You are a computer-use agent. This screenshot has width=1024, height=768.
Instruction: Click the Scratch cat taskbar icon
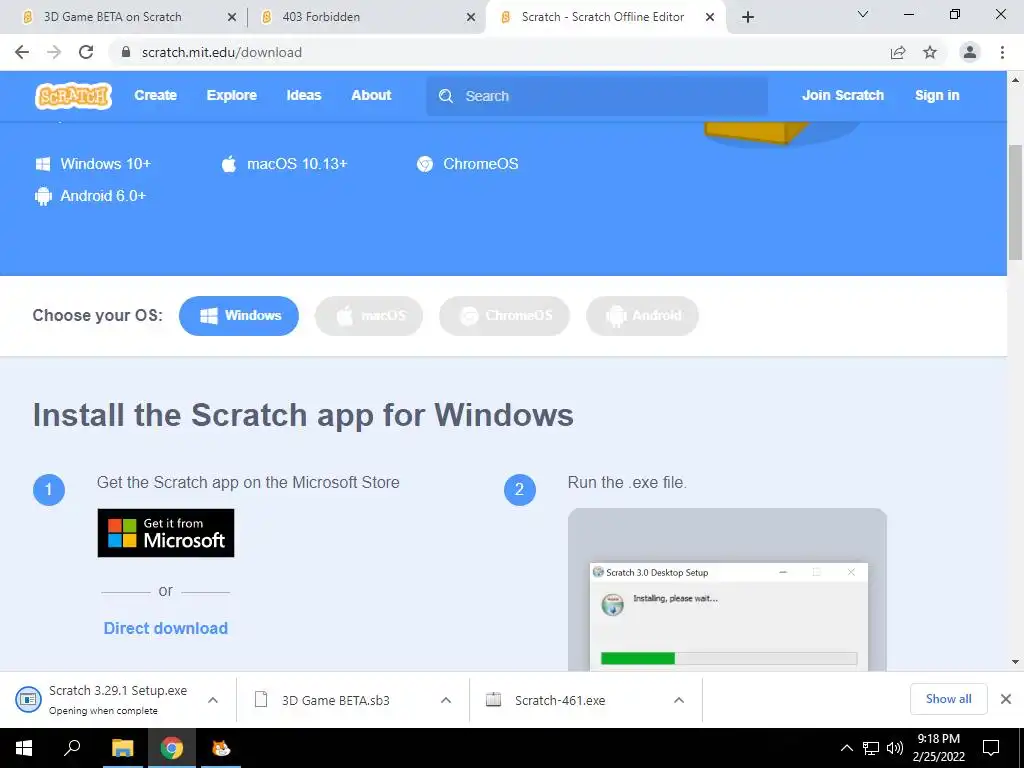point(221,748)
